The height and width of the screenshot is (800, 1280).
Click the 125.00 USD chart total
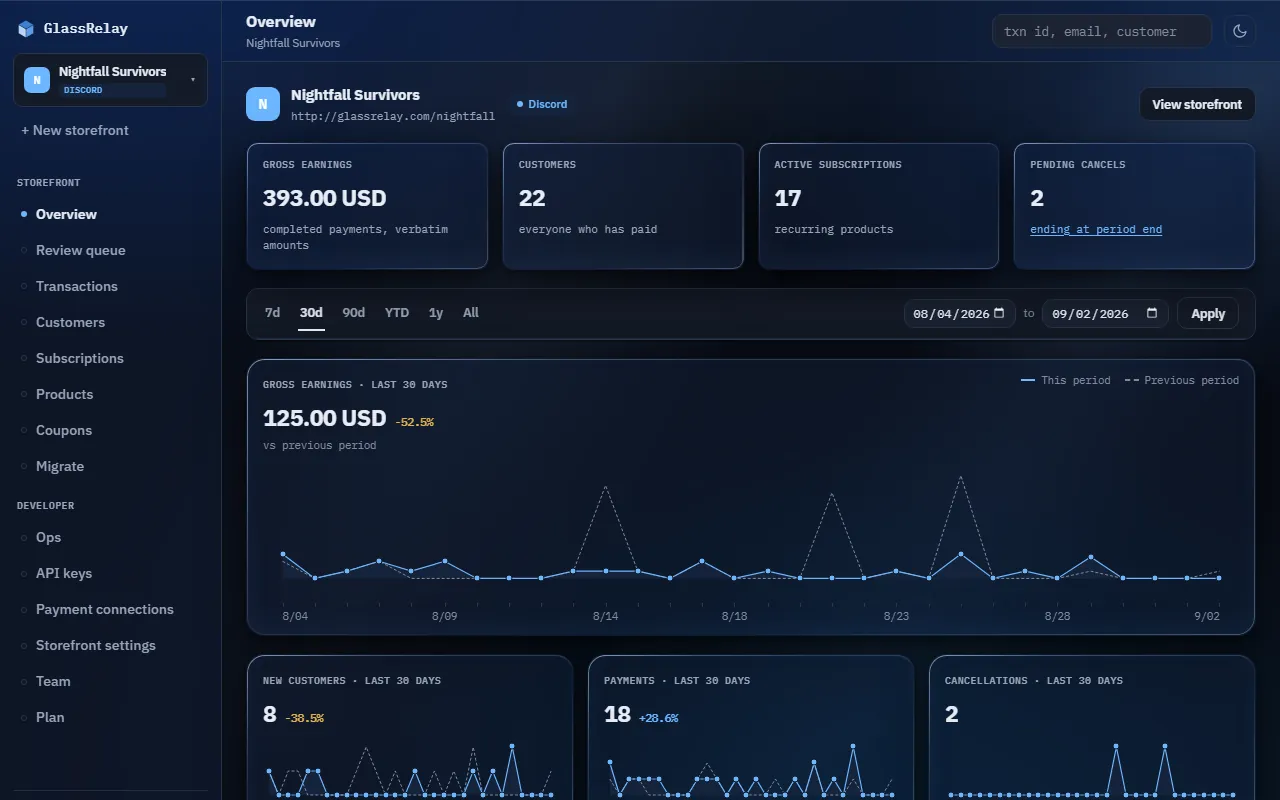324,418
